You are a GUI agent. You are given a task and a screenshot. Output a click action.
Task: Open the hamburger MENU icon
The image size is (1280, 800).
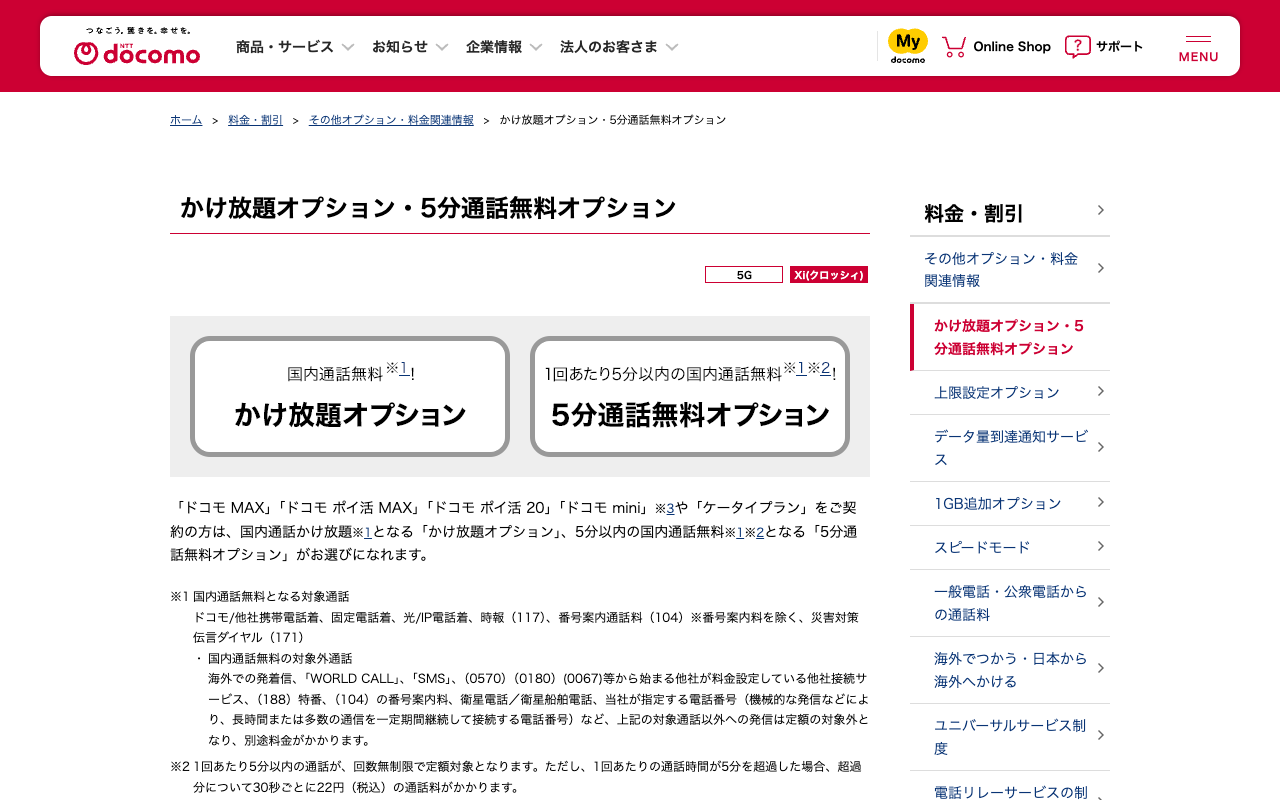pos(1198,47)
